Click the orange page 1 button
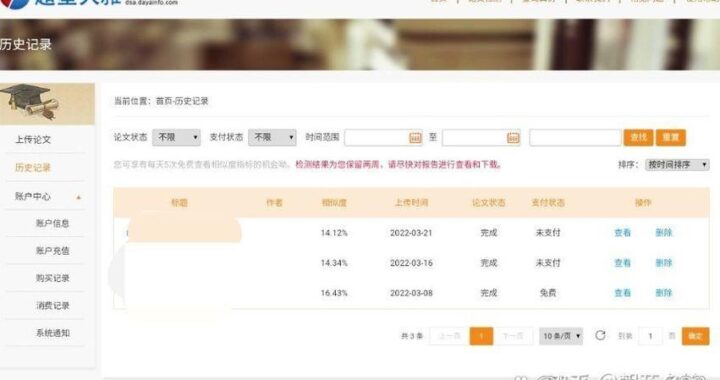The height and width of the screenshot is (380, 720). (x=481, y=336)
